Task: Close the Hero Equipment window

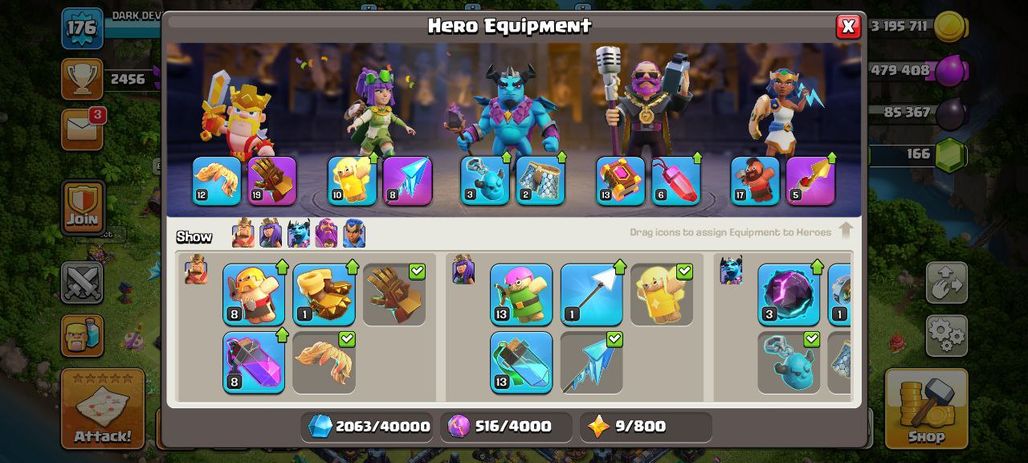Action: click(x=848, y=26)
